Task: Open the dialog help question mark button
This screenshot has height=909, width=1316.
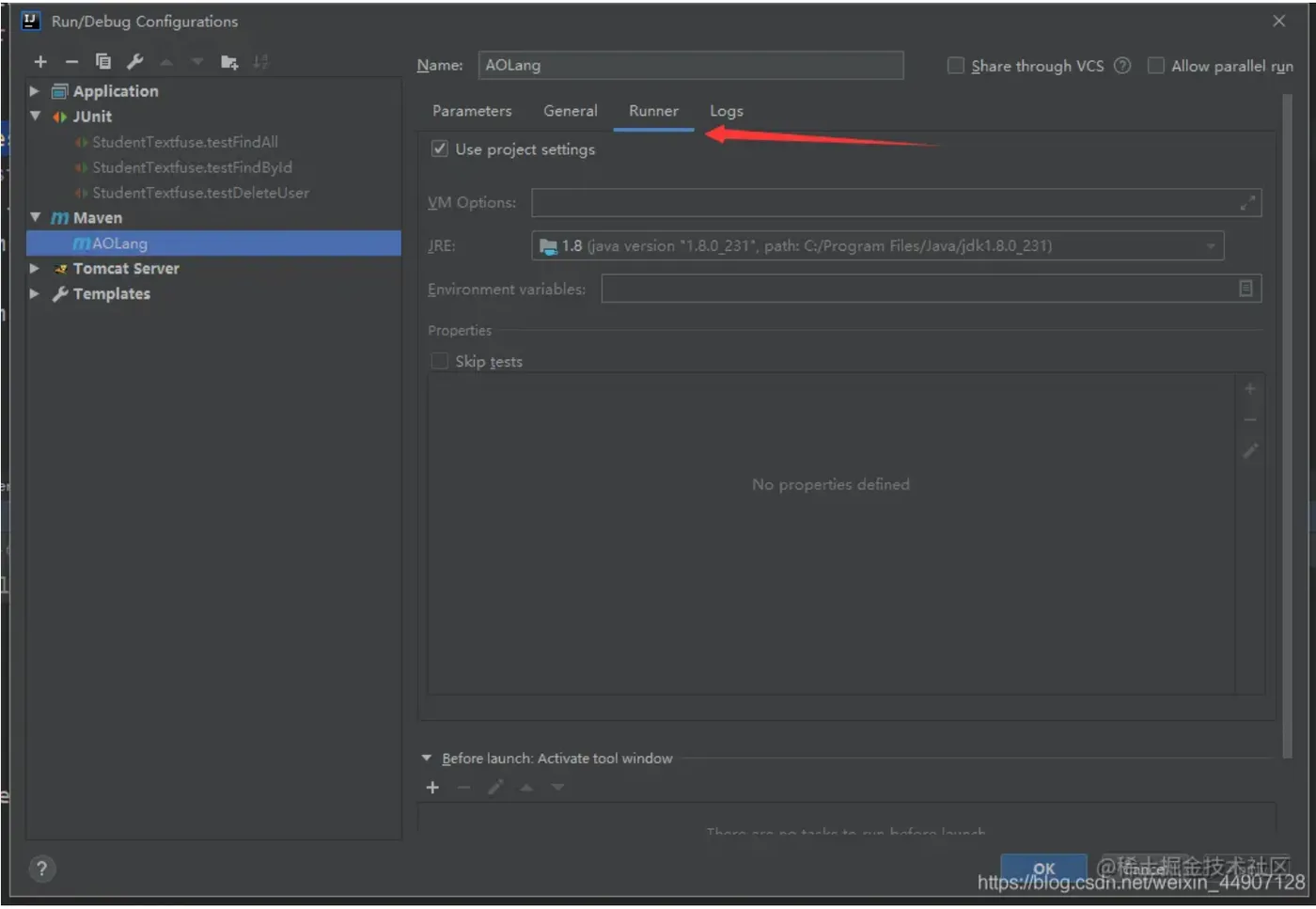Action: click(41, 869)
